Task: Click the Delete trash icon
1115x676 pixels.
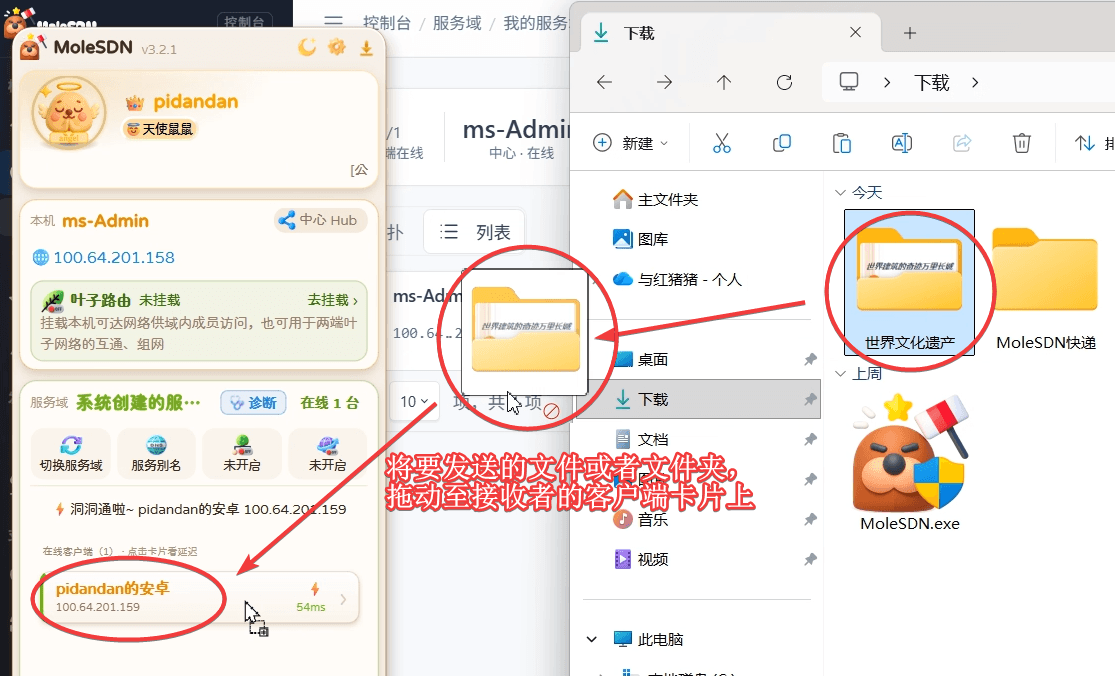Action: tap(1022, 143)
